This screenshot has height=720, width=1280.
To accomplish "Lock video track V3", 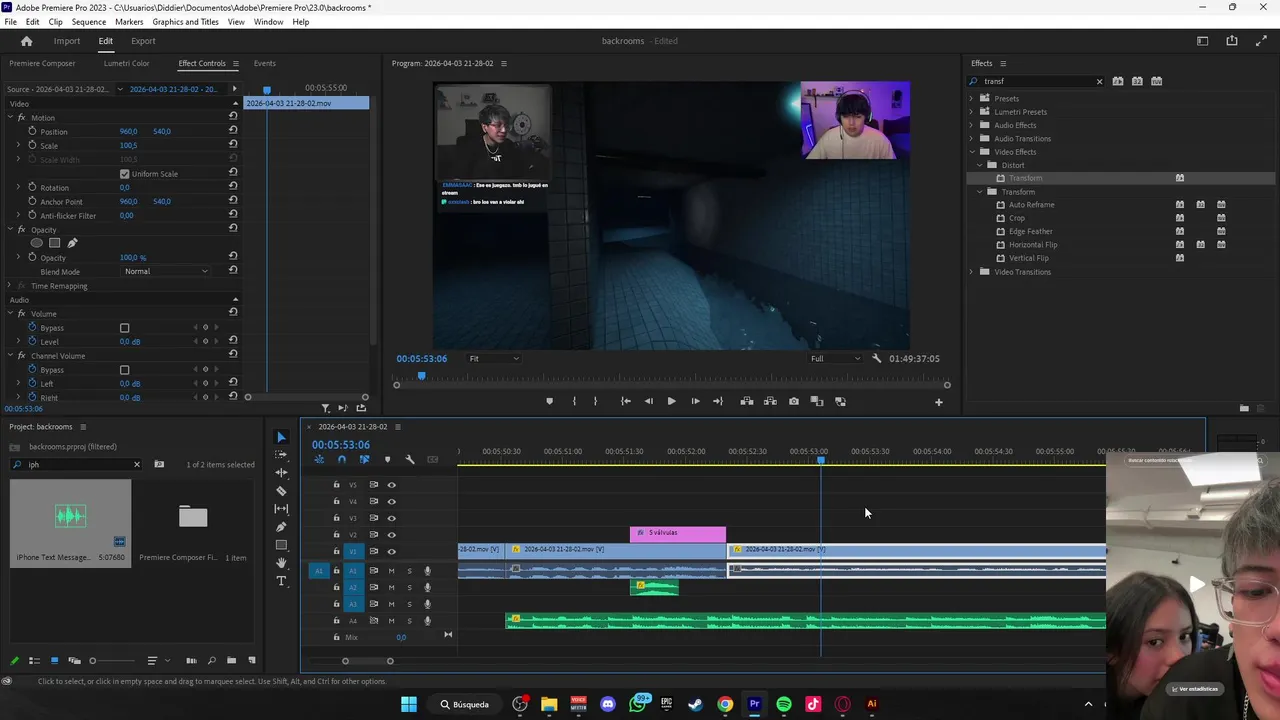I will 336,518.
